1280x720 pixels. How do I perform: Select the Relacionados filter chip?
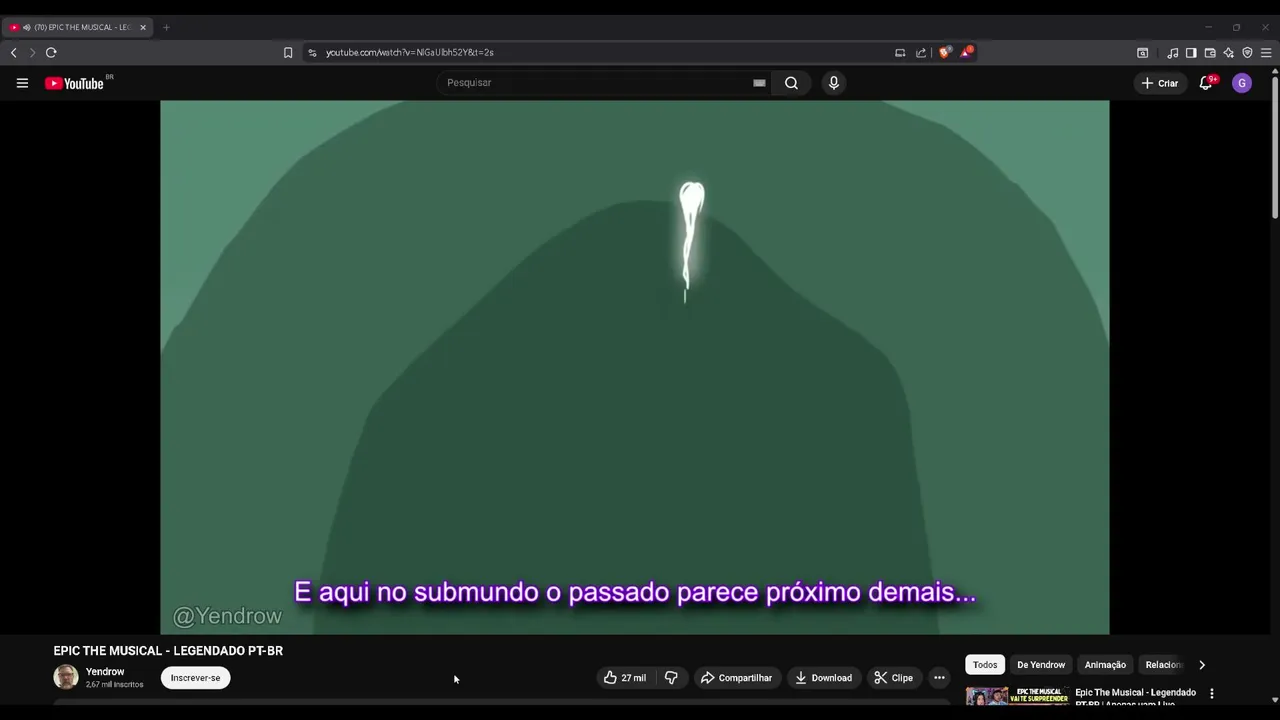[1163, 665]
